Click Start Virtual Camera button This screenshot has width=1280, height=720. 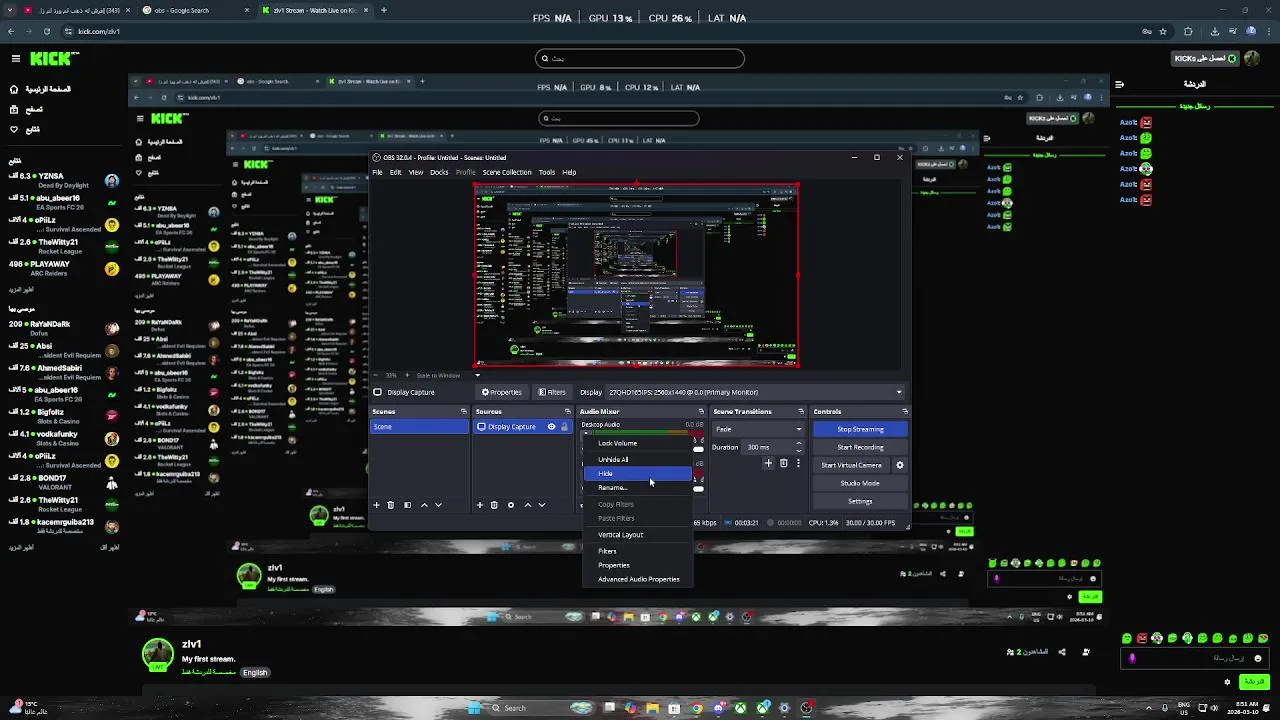point(852,465)
